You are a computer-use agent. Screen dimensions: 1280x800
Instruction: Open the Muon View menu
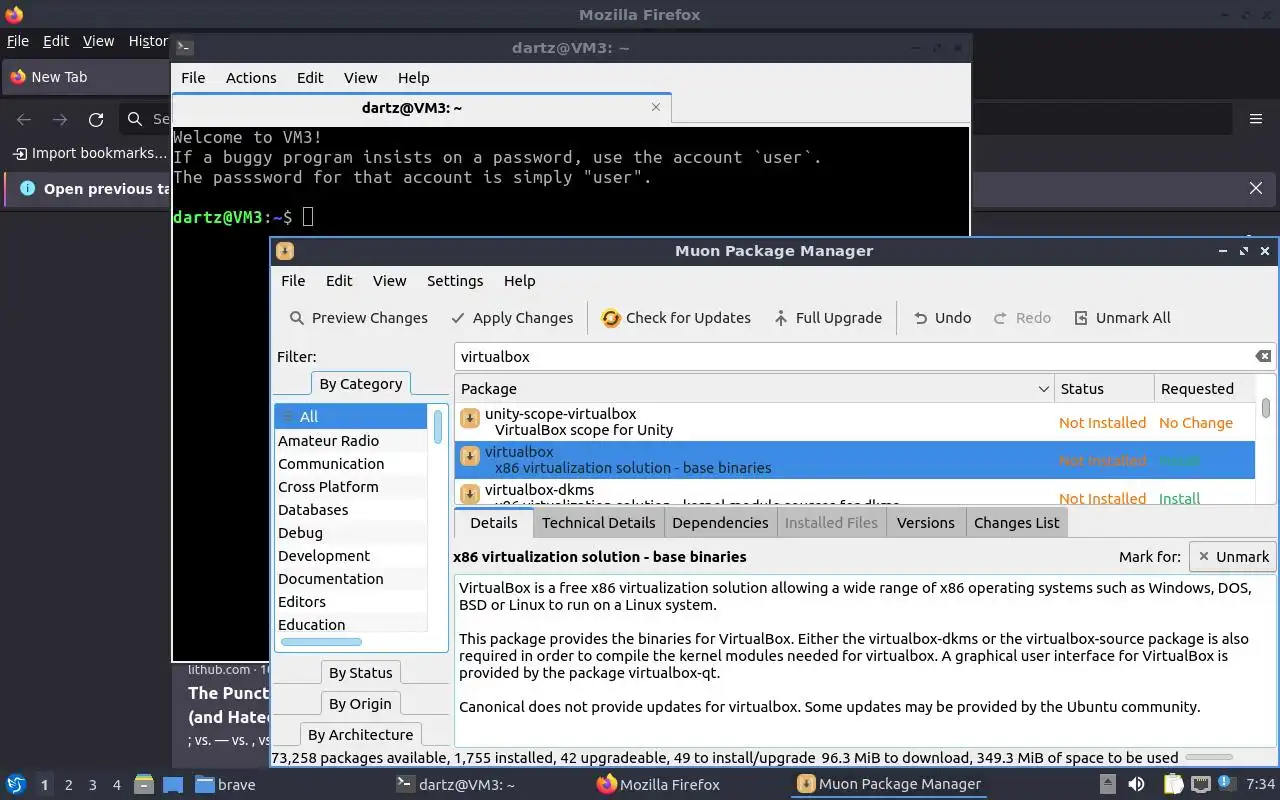coord(389,281)
